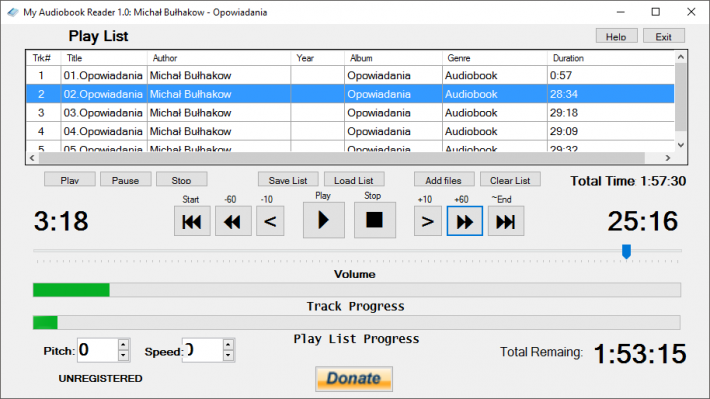The height and width of the screenshot is (399, 710).
Task: Click the app icon in title bar
Action: (x=13, y=12)
